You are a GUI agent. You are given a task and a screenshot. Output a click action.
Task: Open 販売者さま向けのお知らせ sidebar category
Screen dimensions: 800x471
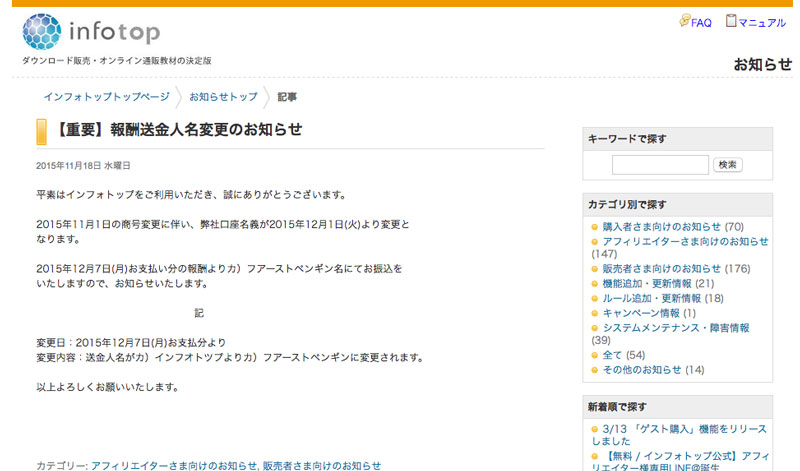(661, 269)
